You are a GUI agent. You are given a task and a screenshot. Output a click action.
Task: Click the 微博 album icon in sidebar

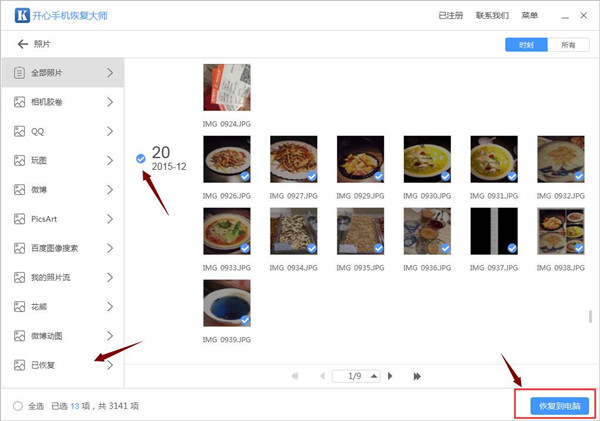[x=20, y=189]
